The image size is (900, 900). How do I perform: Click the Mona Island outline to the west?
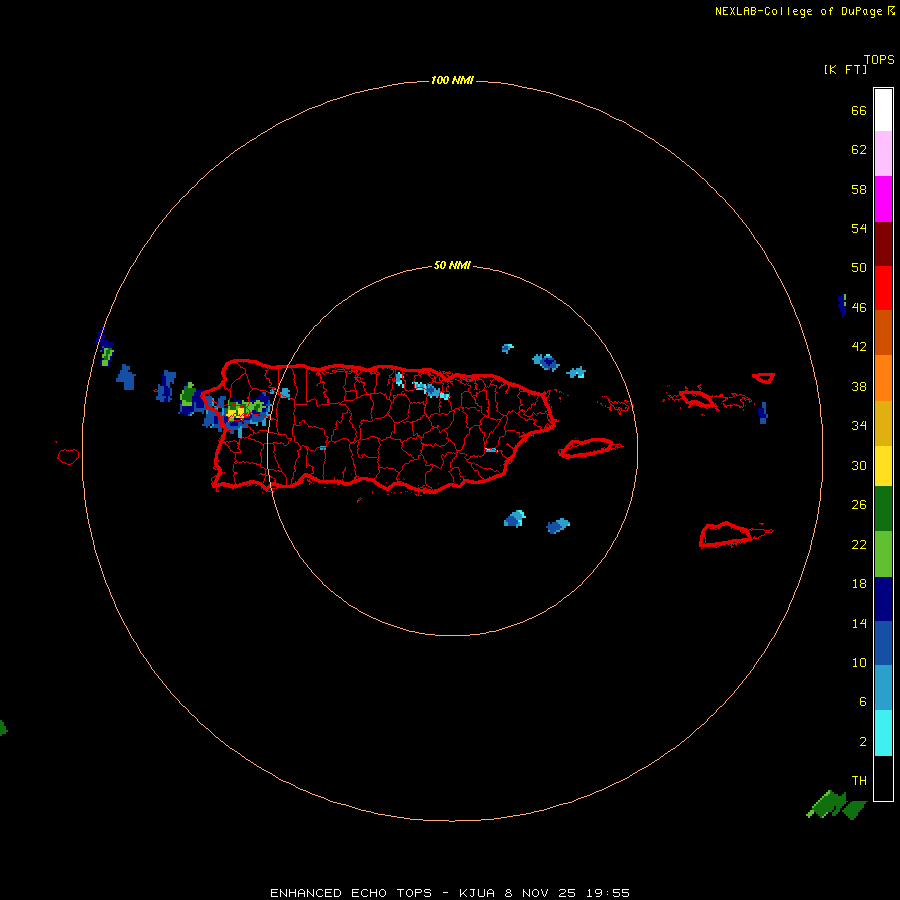[68, 456]
